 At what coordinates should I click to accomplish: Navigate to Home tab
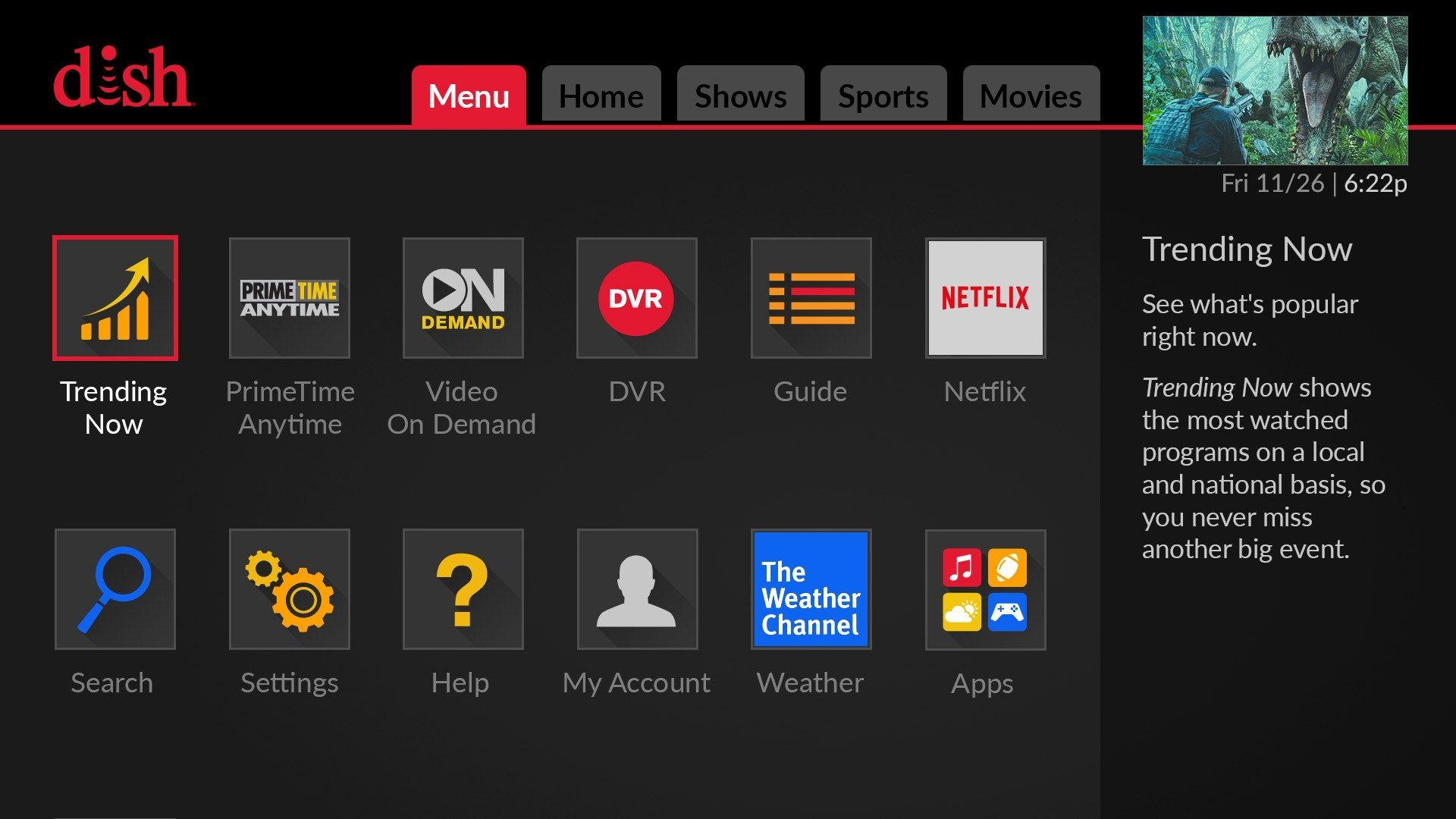click(x=601, y=95)
